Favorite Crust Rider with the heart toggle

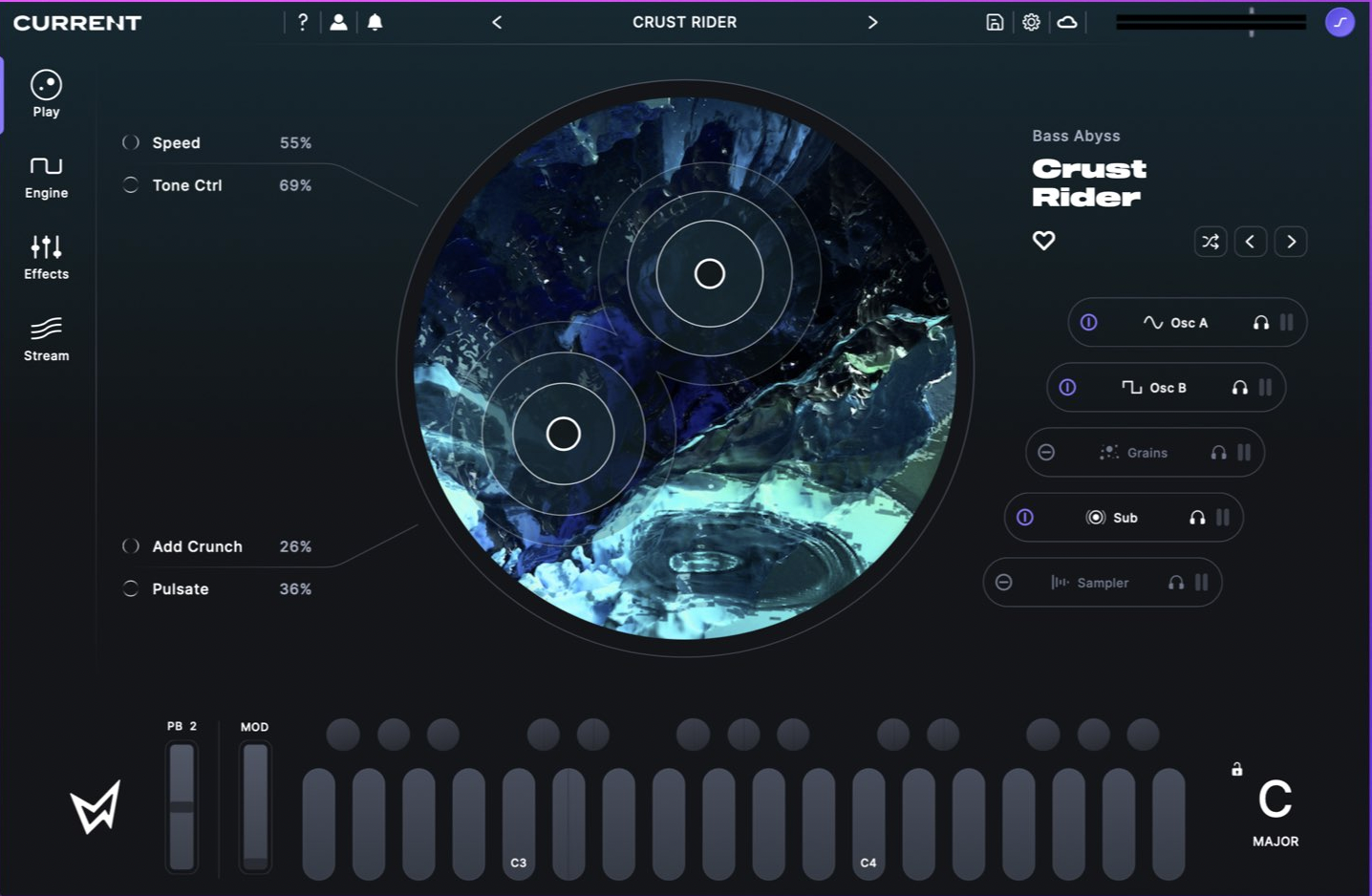pos(1043,241)
